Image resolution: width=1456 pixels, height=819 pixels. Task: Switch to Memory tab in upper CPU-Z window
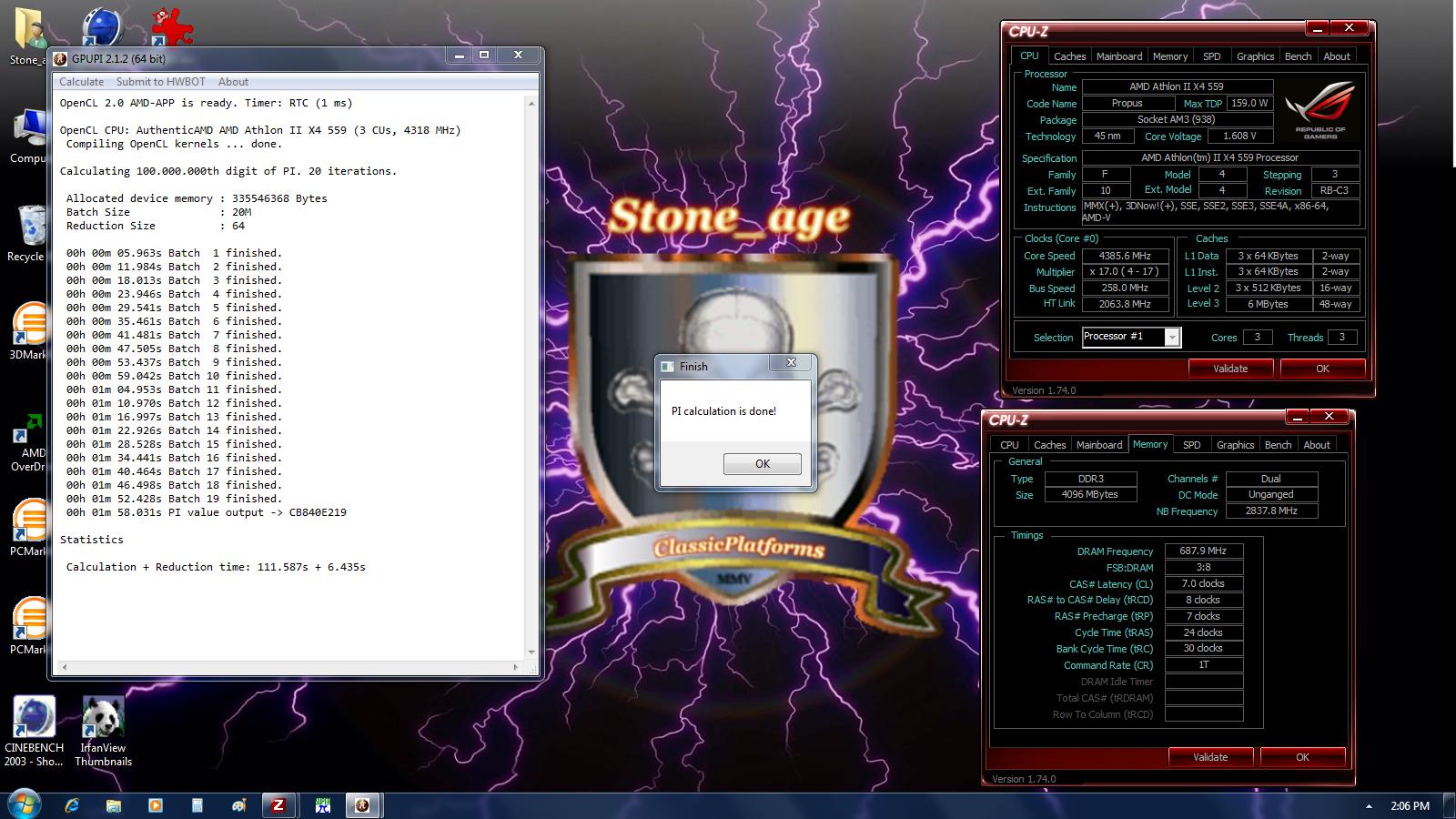1170,56
